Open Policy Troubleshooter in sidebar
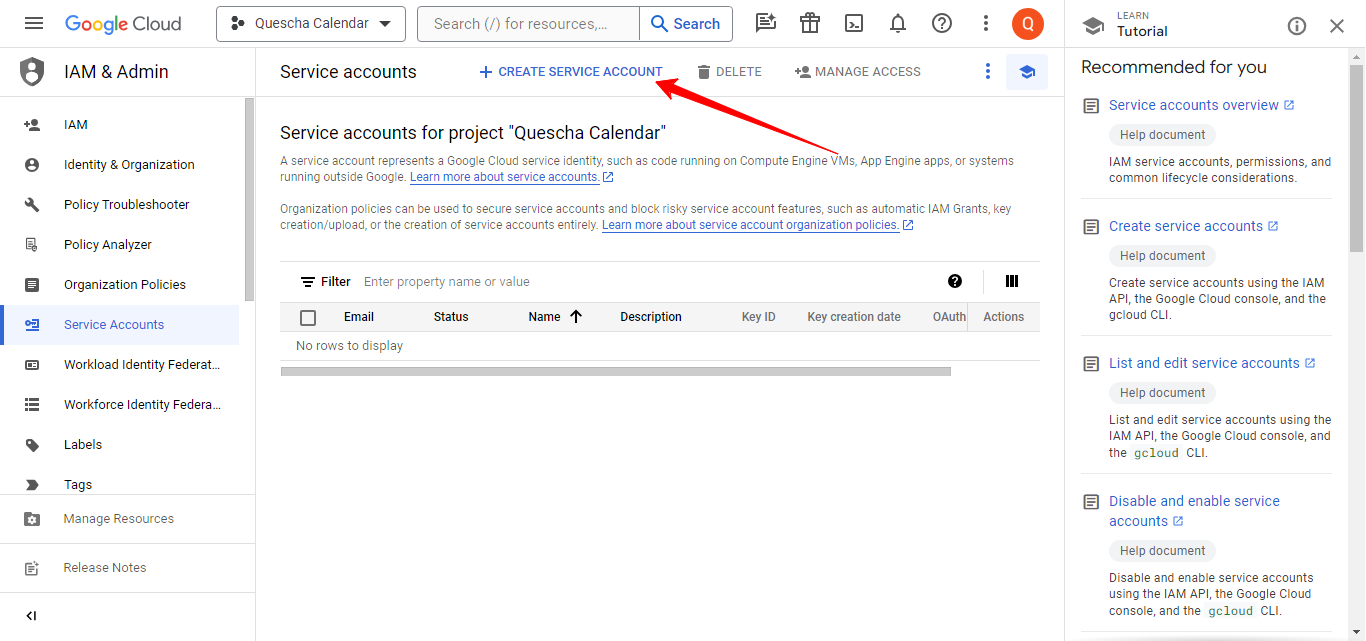 click(126, 205)
